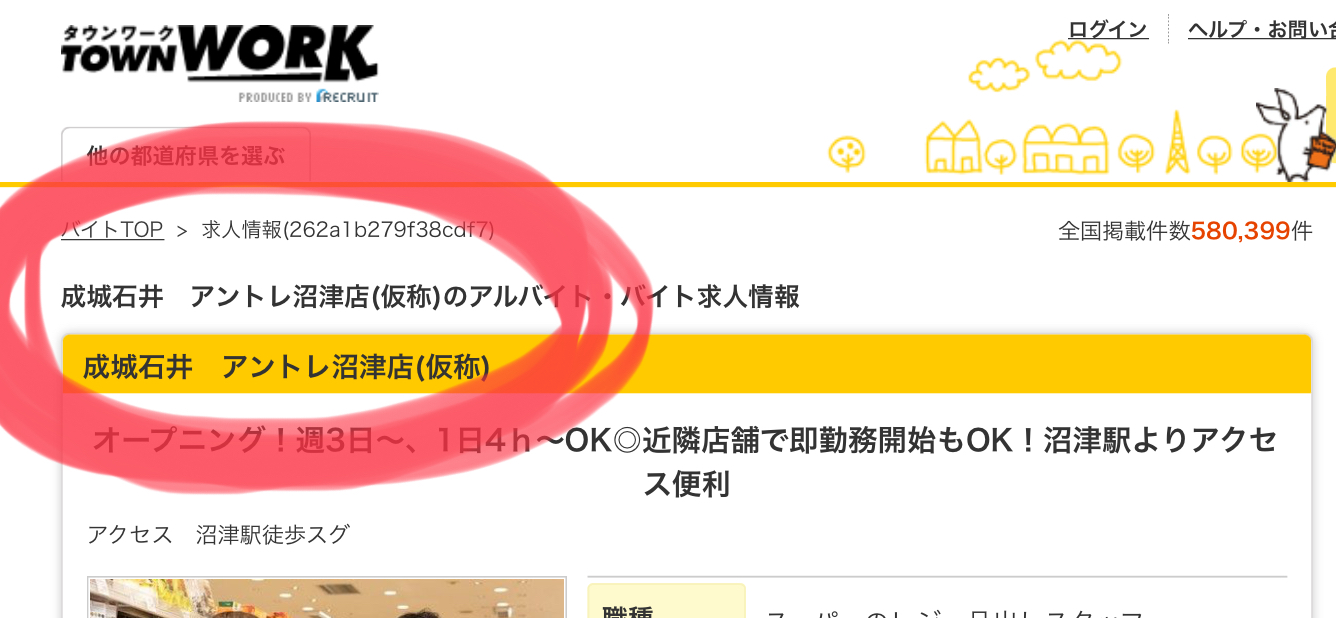Click the yellow tower icon
Image resolution: width=1336 pixels, height=618 pixels.
click(x=1178, y=143)
